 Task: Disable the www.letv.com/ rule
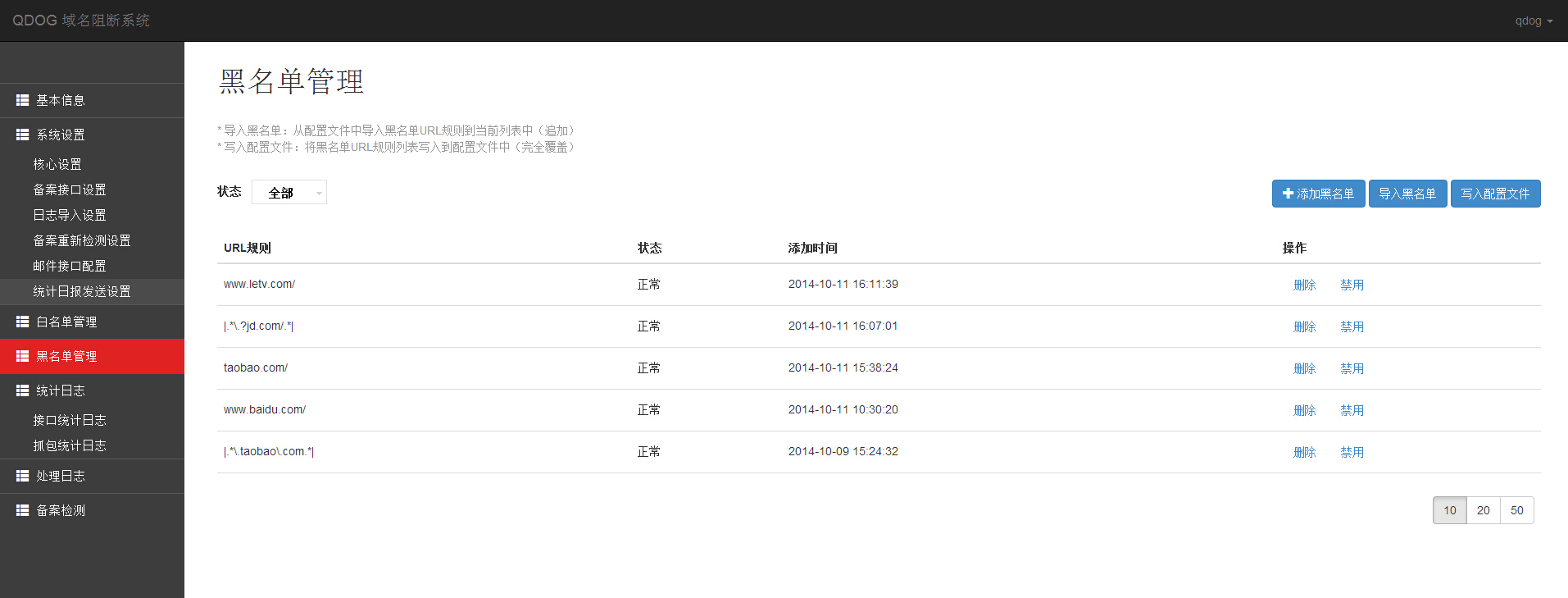1352,285
